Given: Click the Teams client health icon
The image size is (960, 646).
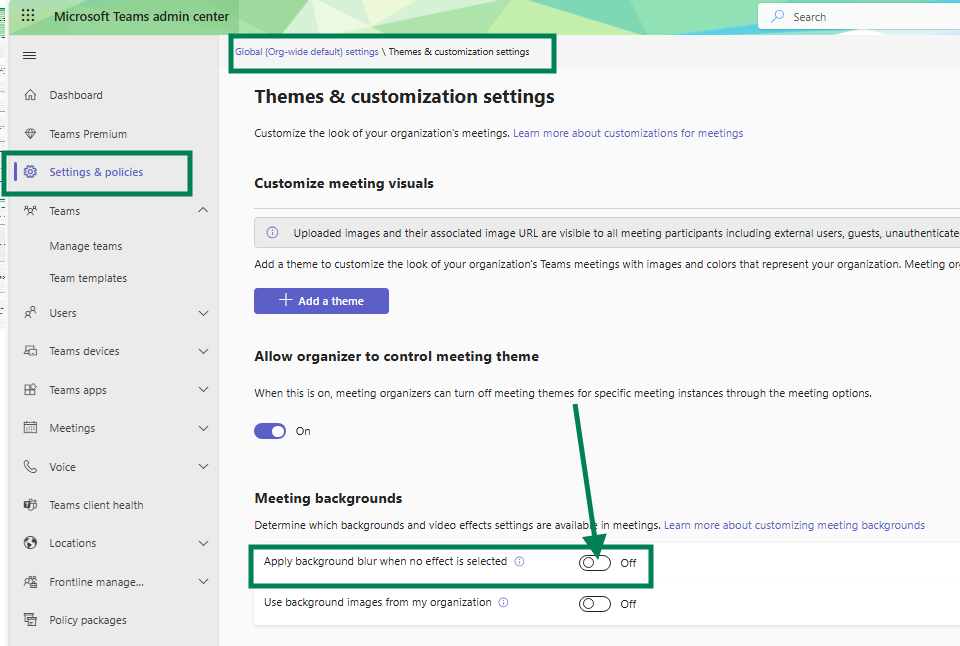Looking at the screenshot, I should [x=30, y=505].
